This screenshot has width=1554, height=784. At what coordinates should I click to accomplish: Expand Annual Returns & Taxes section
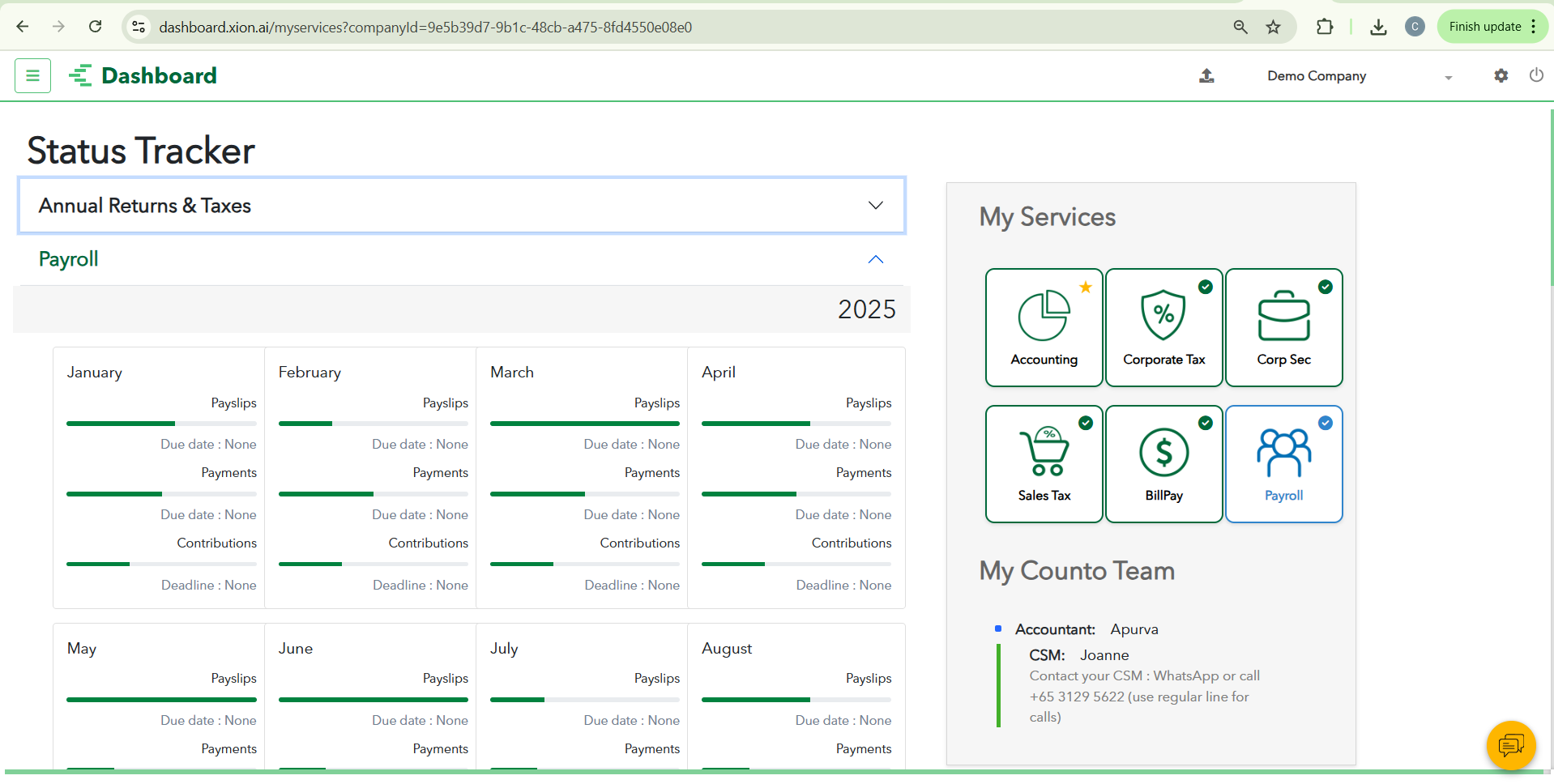click(x=461, y=206)
